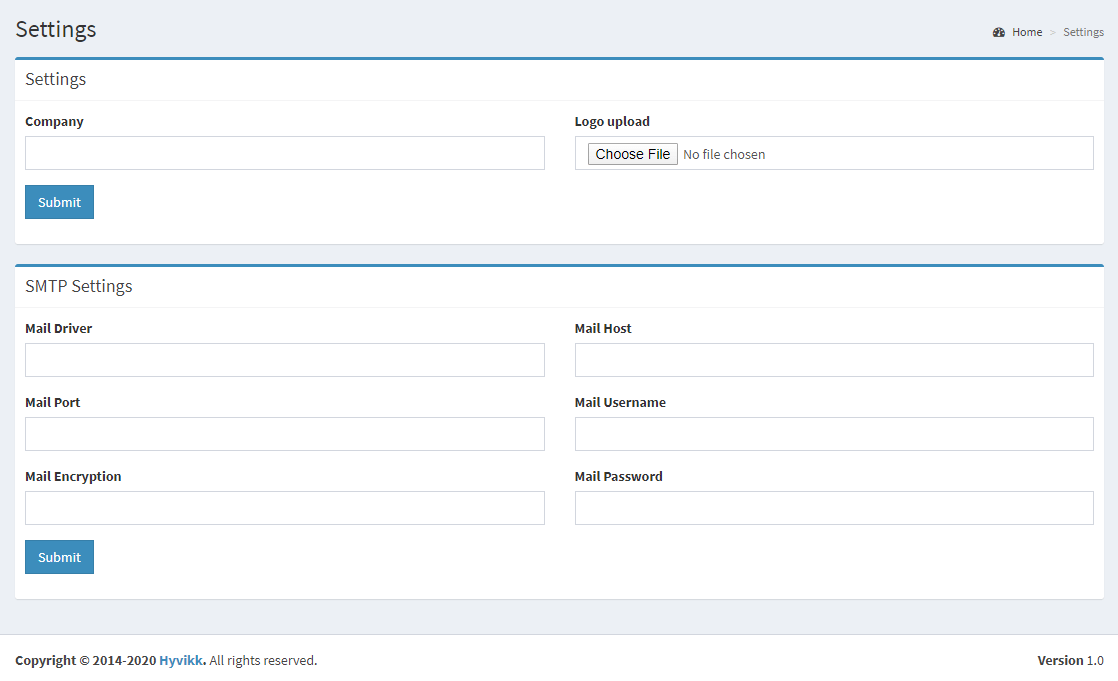Click the Settings breadcrumb text
Screen dimensions: 1118x681
(1083, 32)
